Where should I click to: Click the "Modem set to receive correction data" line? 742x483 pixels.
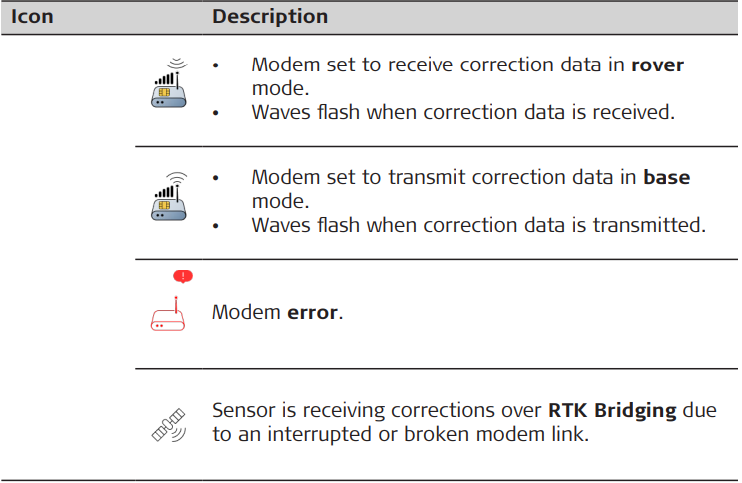(x=438, y=65)
